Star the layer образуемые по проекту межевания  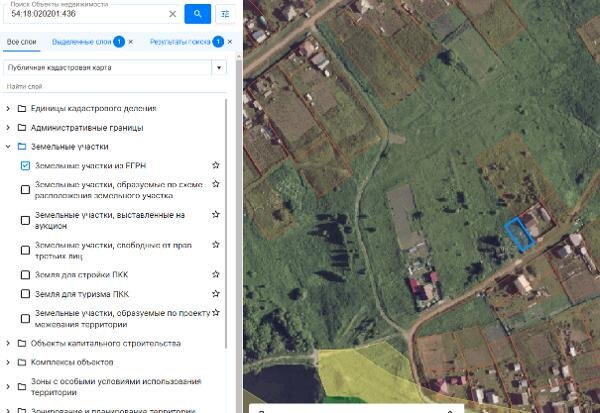pyautogui.click(x=216, y=312)
